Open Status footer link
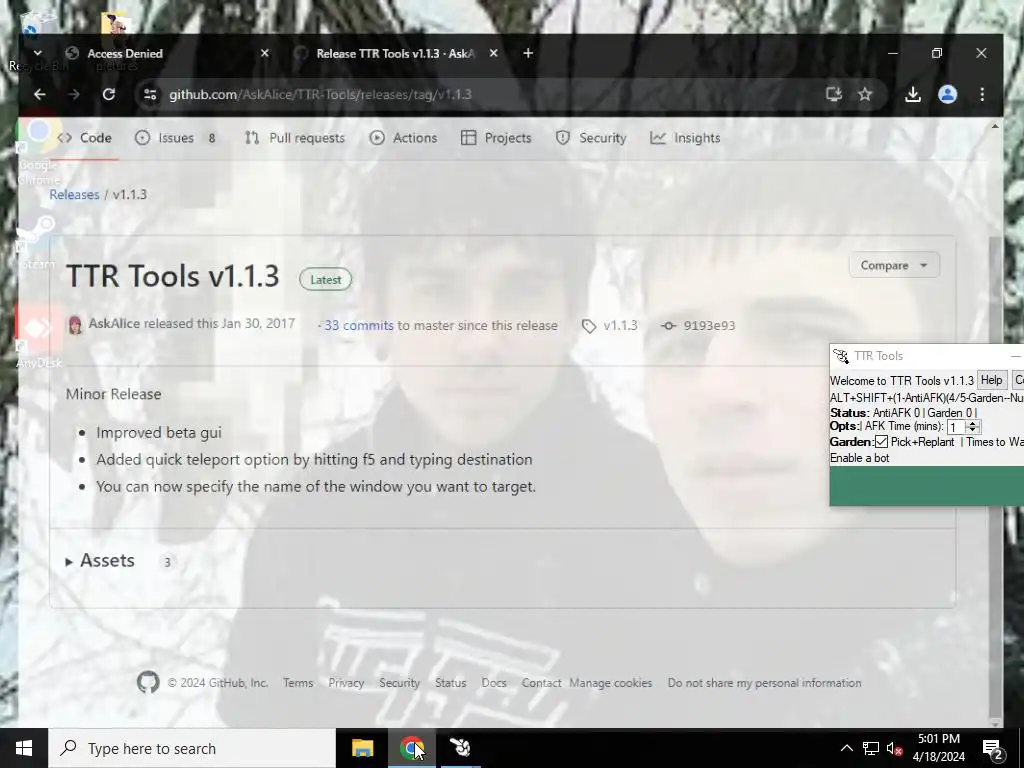This screenshot has width=1024, height=768. [451, 683]
